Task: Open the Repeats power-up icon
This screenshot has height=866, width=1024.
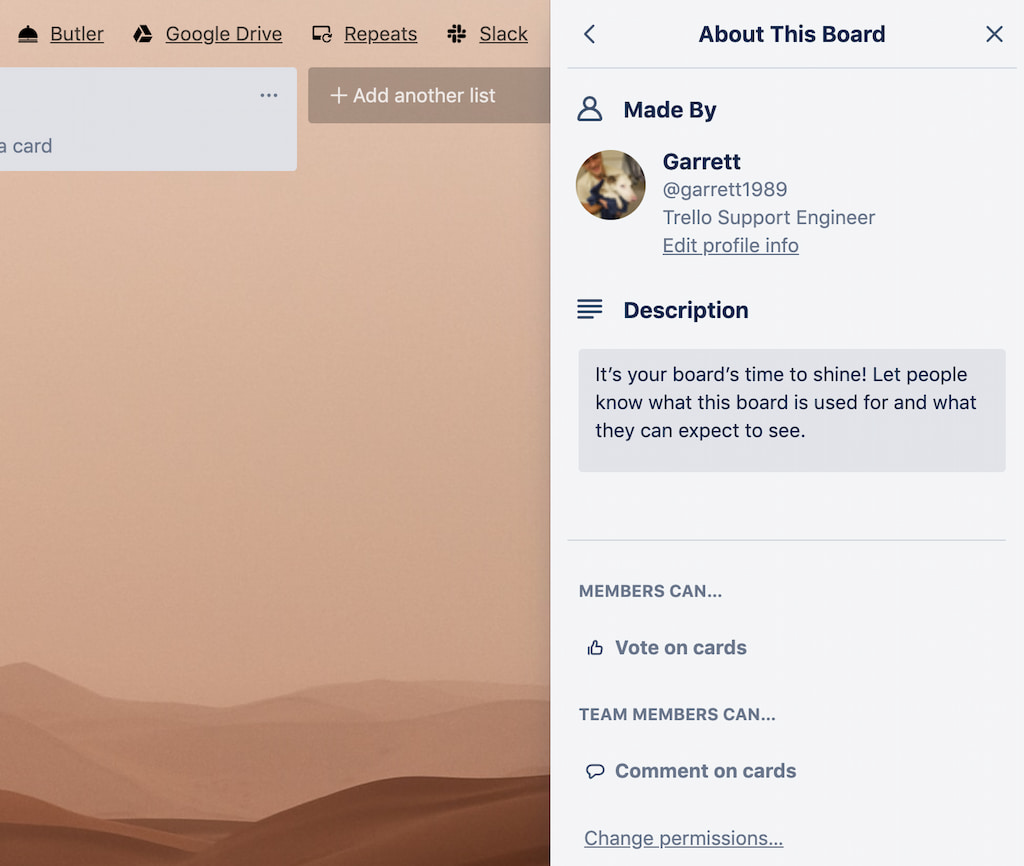Action: (x=322, y=33)
